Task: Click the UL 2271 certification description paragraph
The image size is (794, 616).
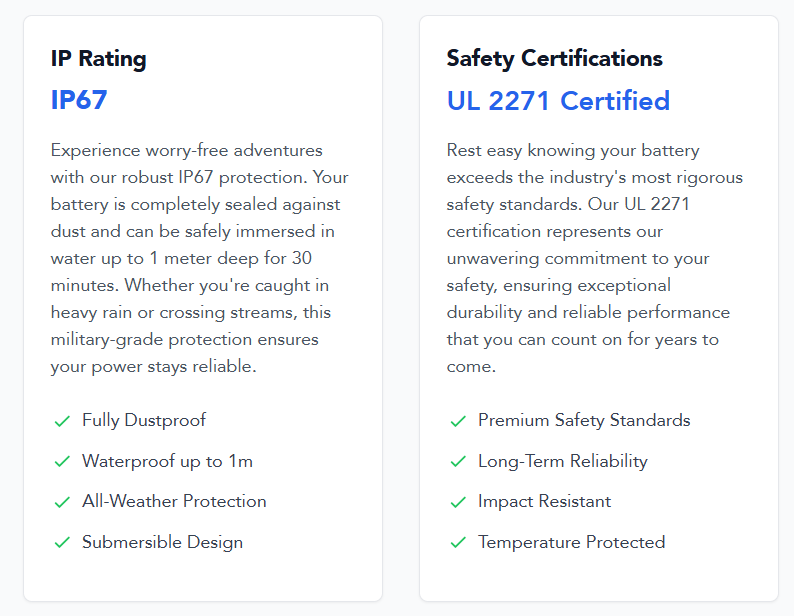Action: (594, 258)
